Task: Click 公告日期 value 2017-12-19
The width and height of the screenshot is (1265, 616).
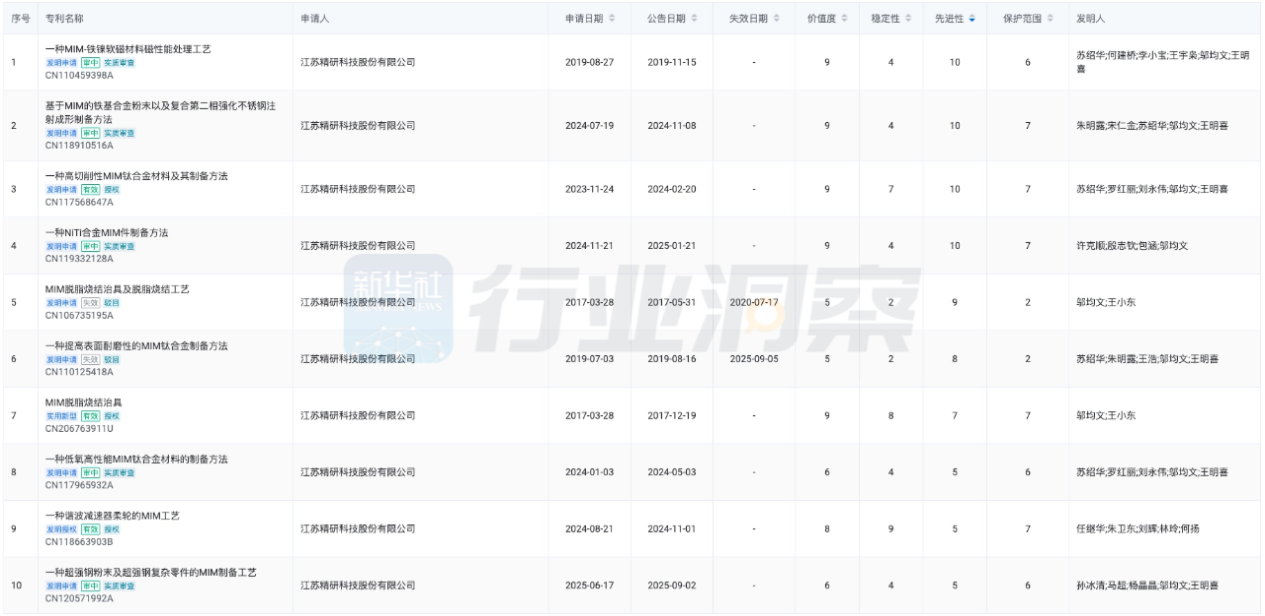Action: click(x=672, y=415)
